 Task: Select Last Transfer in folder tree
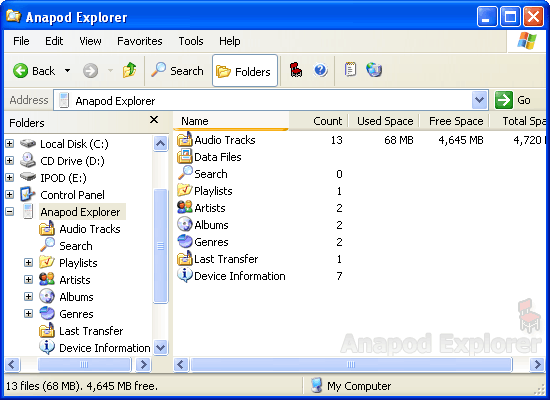[x=91, y=331]
